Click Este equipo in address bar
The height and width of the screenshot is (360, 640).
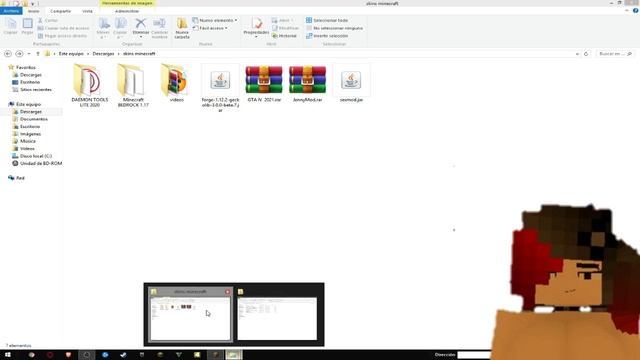pyautogui.click(x=71, y=53)
